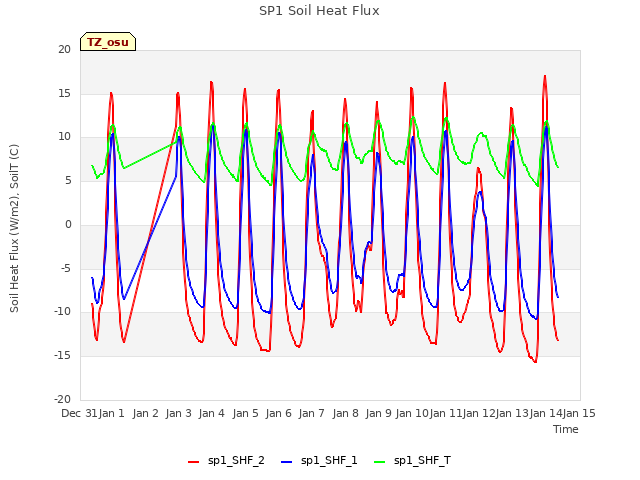Click the blue sp1_SHF_1 legend swatch
Image resolution: width=640 pixels, height=480 pixels.
point(287,462)
